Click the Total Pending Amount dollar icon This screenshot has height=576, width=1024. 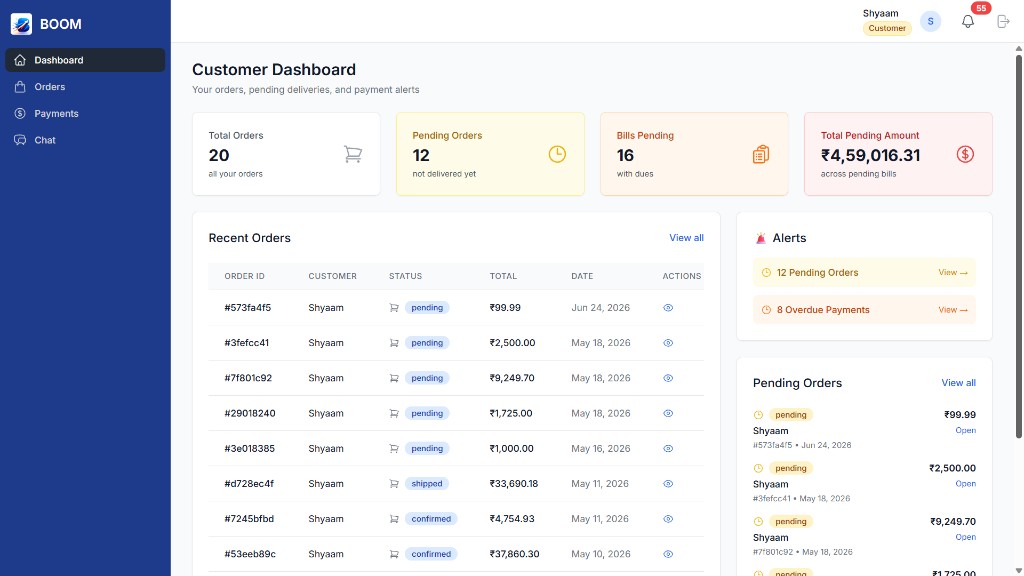pyautogui.click(x=965, y=154)
